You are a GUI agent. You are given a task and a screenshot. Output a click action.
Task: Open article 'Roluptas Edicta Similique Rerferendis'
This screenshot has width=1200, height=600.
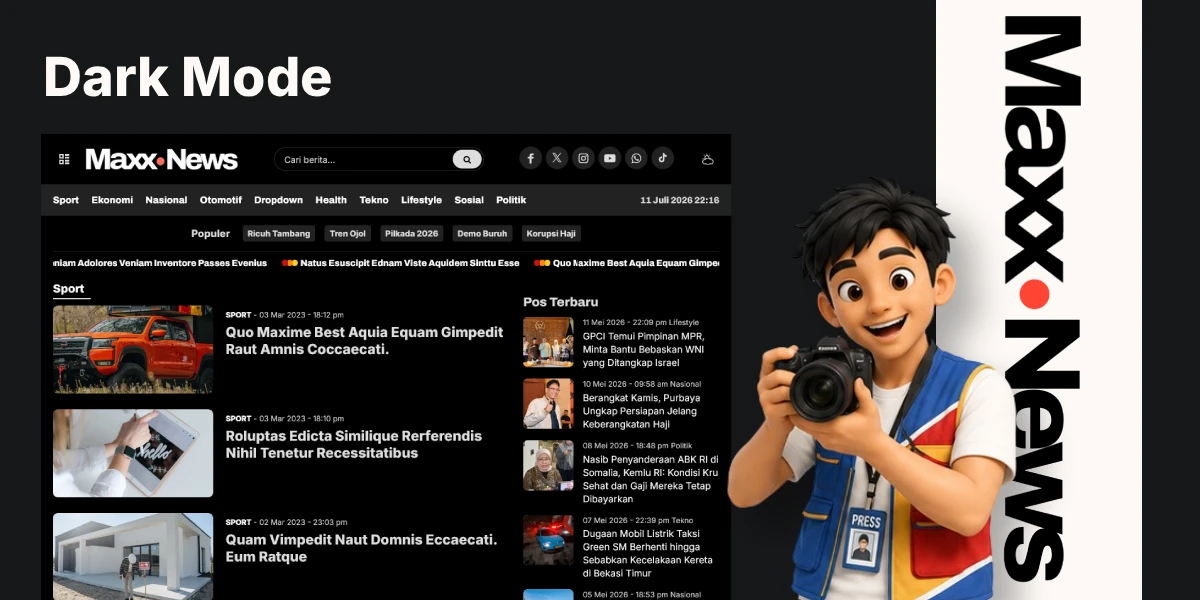pyautogui.click(x=353, y=445)
